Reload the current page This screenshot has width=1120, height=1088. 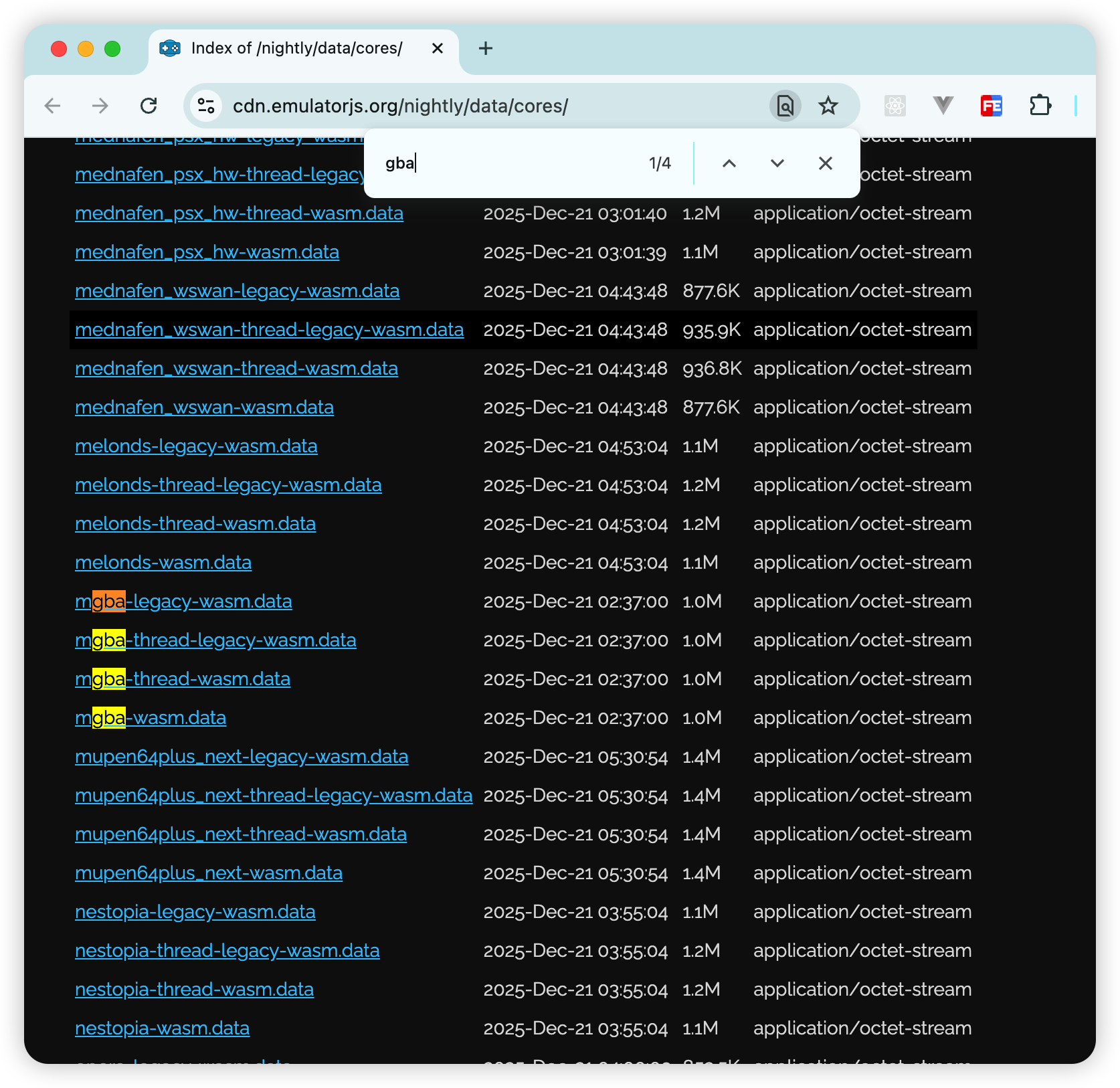149,106
